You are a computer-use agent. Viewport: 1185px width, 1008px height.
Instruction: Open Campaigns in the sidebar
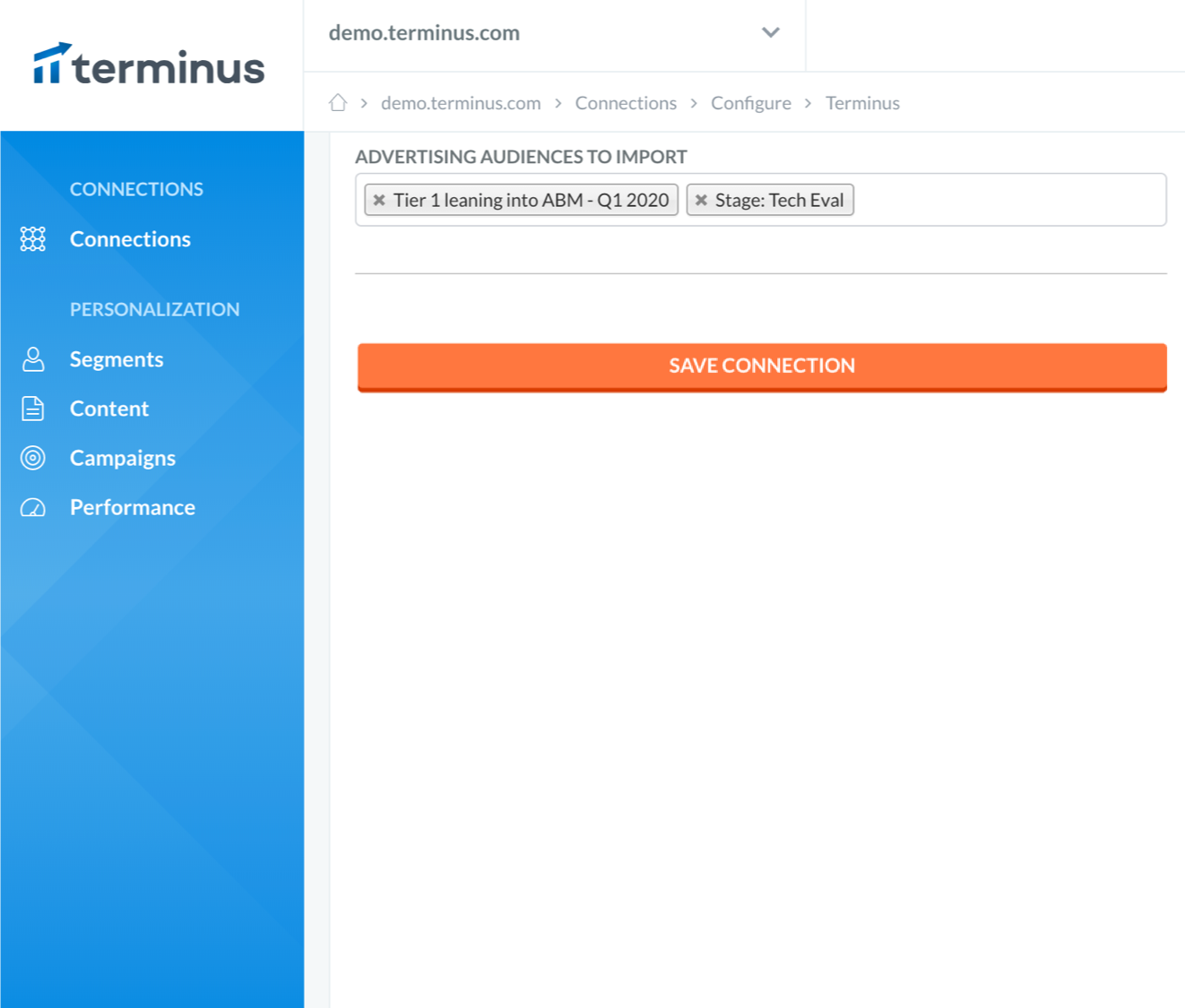coord(123,458)
